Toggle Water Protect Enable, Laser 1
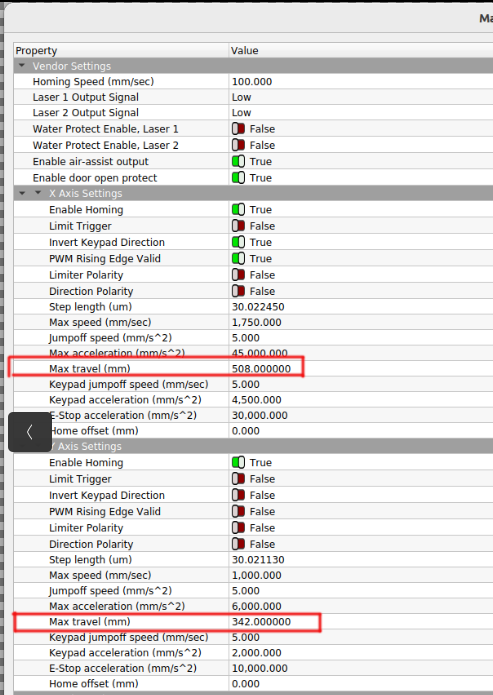 click(x=239, y=129)
